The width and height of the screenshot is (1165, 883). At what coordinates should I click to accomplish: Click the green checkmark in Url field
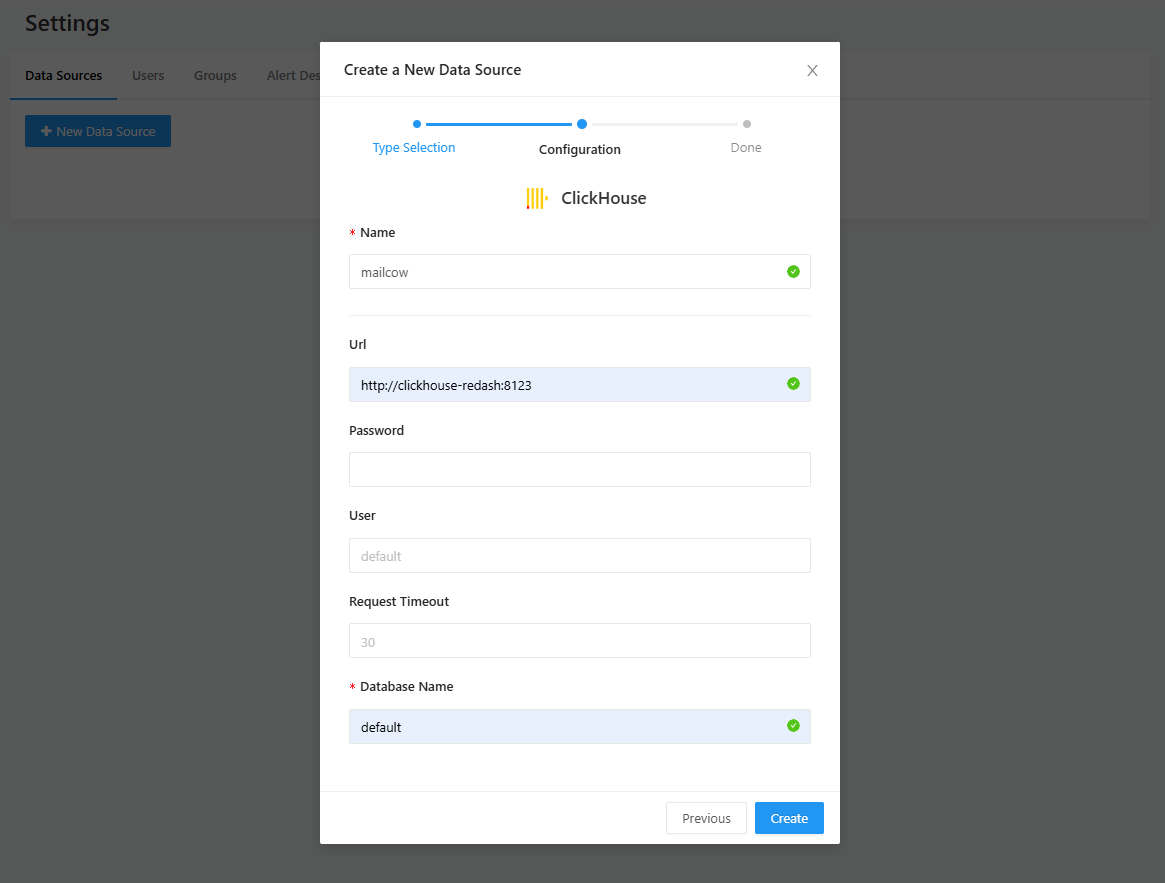[794, 384]
